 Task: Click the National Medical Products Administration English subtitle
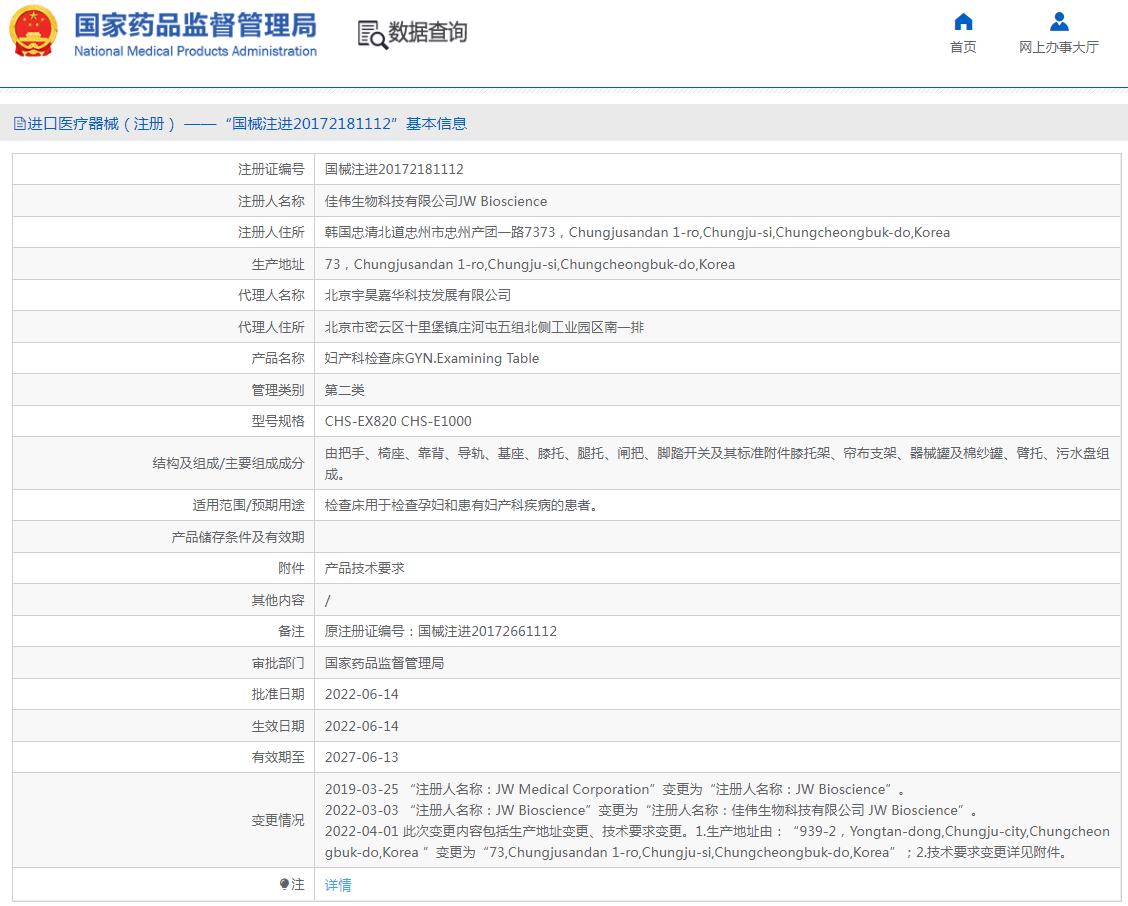(195, 51)
